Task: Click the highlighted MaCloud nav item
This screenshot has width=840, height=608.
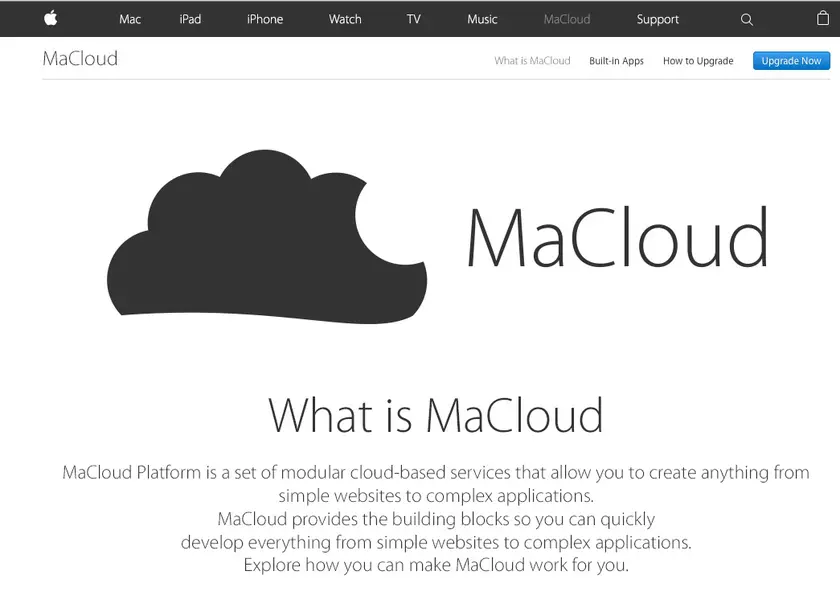Action: (566, 18)
